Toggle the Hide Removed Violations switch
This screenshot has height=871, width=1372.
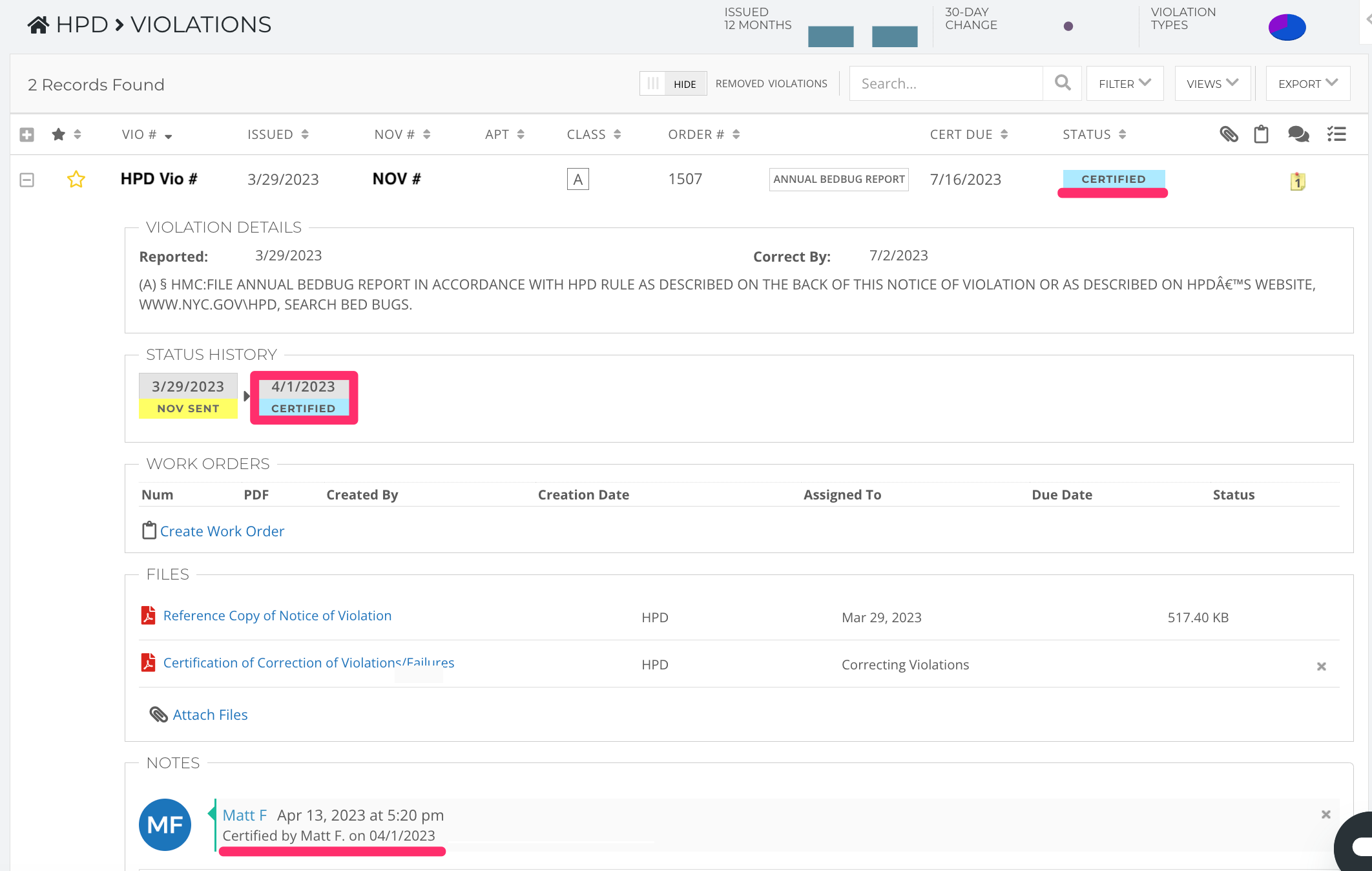(672, 84)
